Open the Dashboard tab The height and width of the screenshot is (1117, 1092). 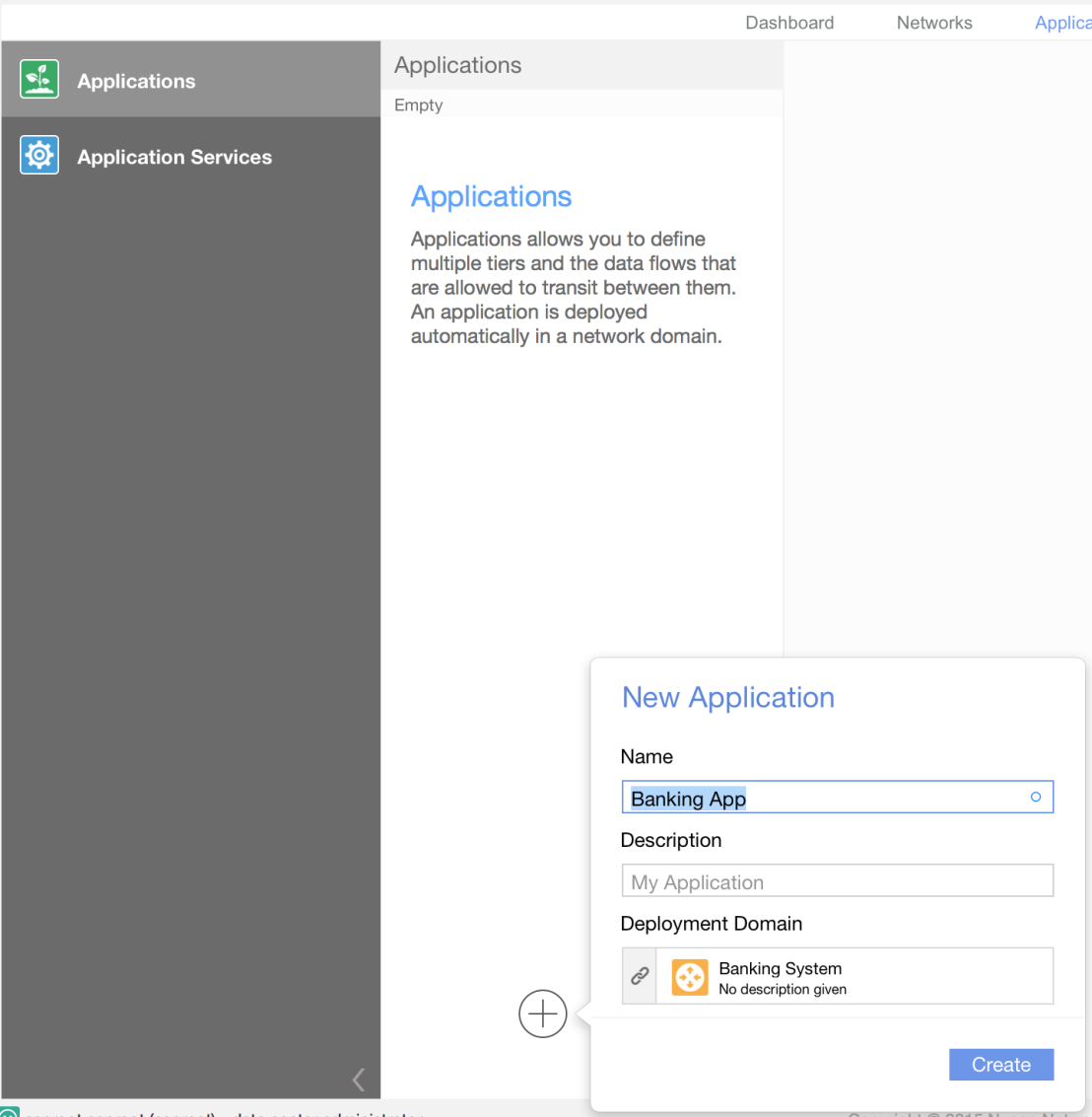(x=789, y=23)
